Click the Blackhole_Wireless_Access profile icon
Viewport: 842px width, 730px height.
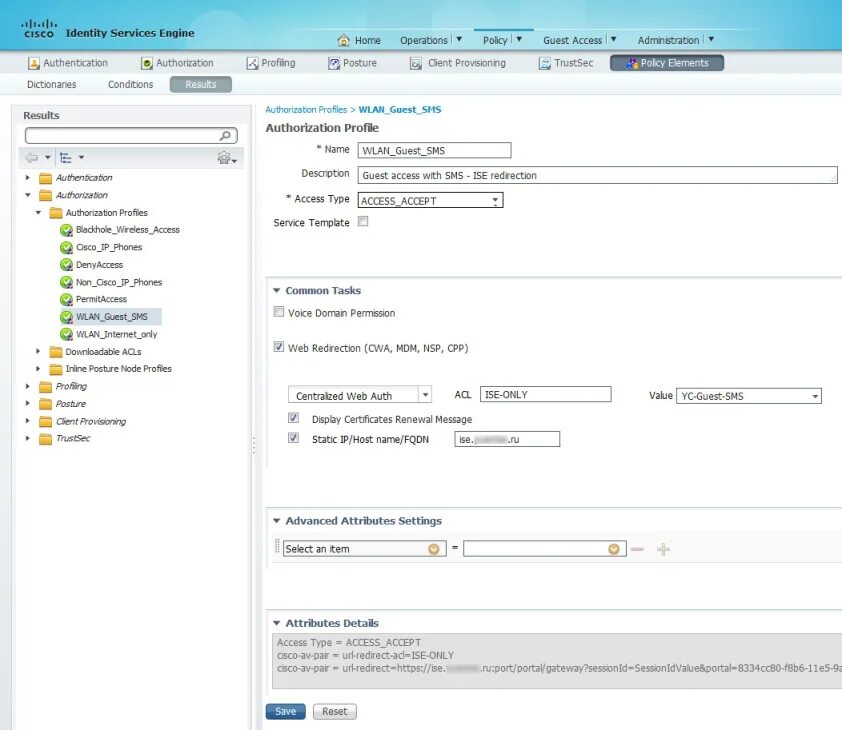pyautogui.click(x=66, y=230)
